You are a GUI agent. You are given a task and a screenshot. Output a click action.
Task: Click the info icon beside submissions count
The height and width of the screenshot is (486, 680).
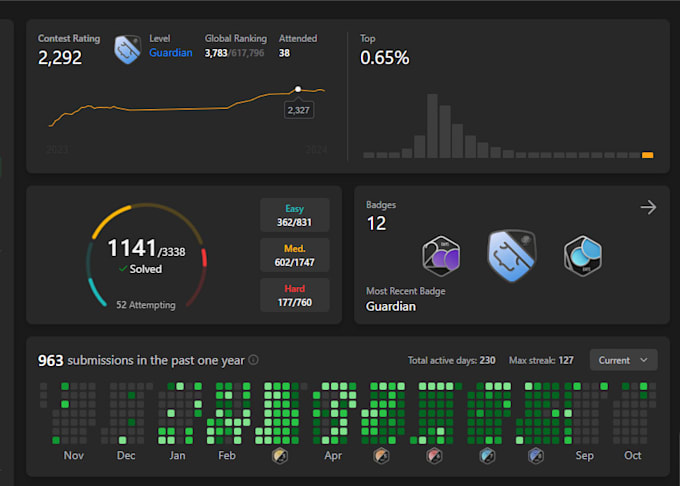tap(254, 360)
